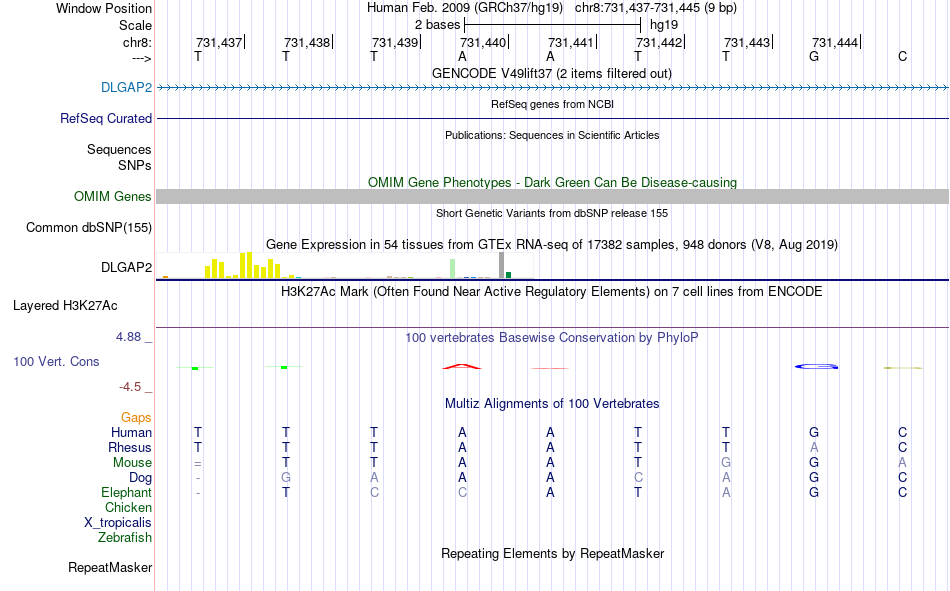Click the light green bar in GTEx chart
Viewport: 950px width, 591px height.
pyautogui.click(x=453, y=269)
